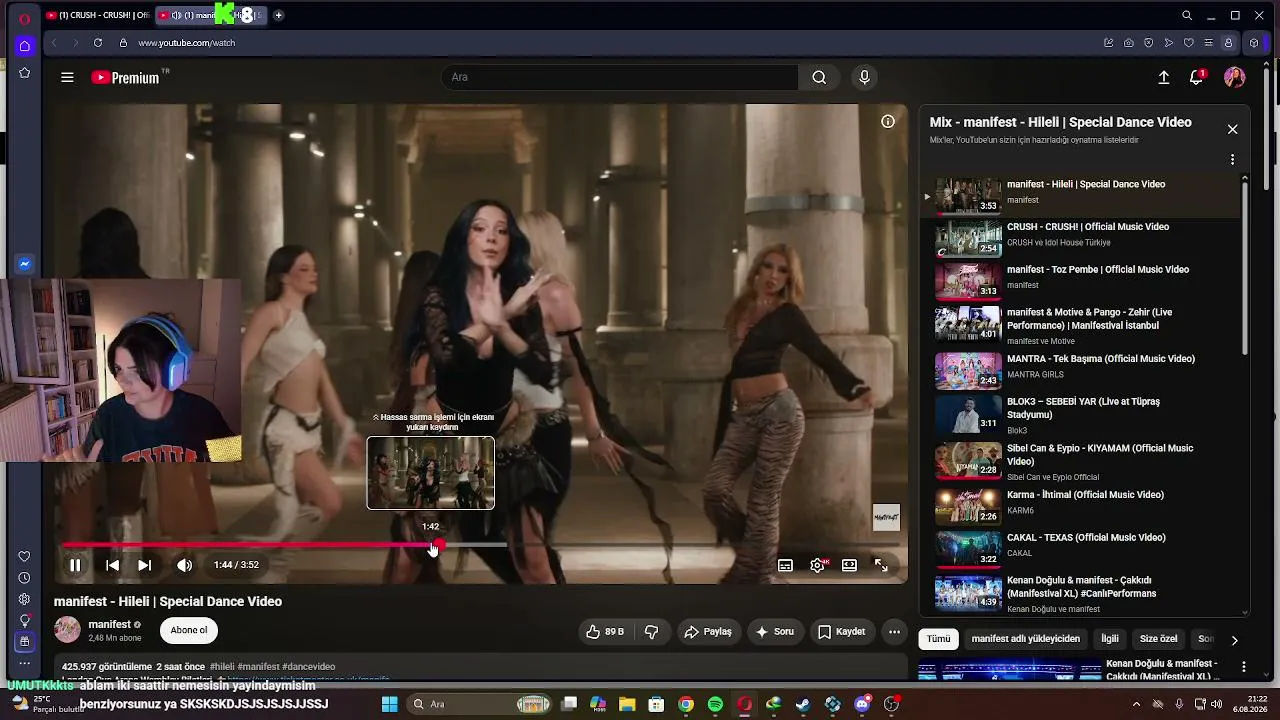The height and width of the screenshot is (720, 1280).
Task: Enter fullscreen video mode
Action: coord(881,565)
